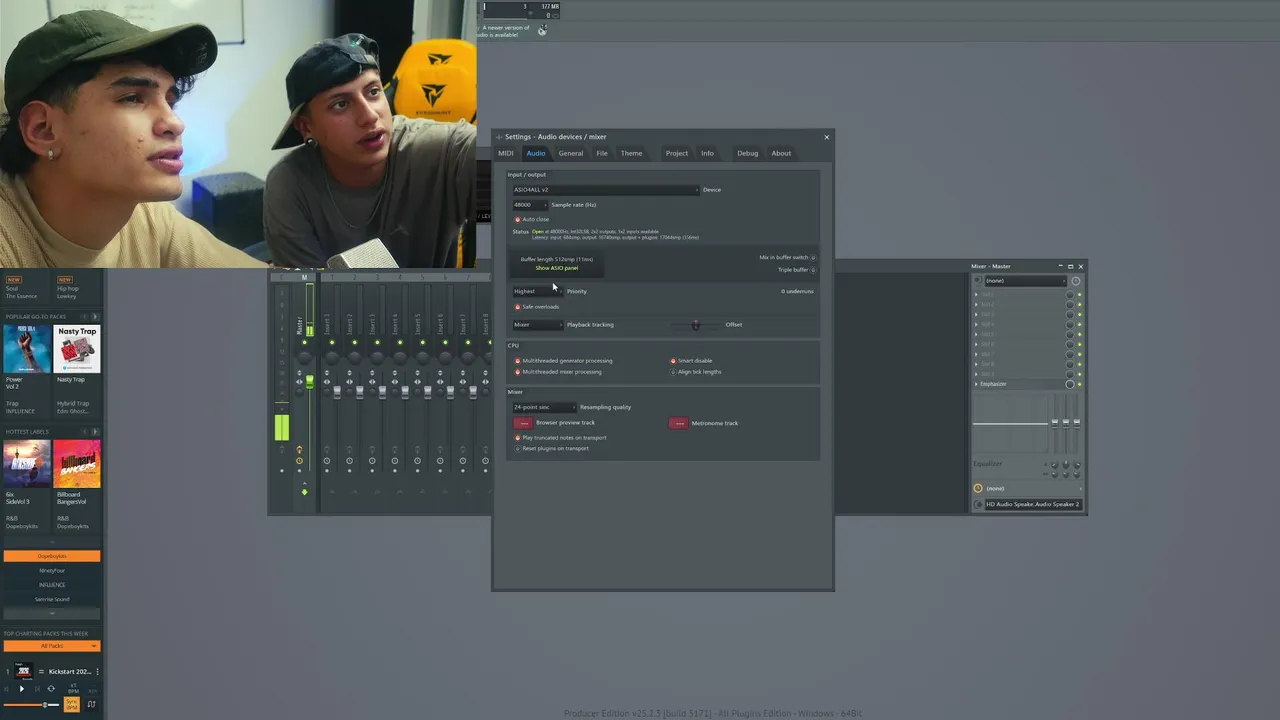1280x720 pixels.
Task: Open the Playback tracking Mixer dropdown
Action: [x=537, y=324]
